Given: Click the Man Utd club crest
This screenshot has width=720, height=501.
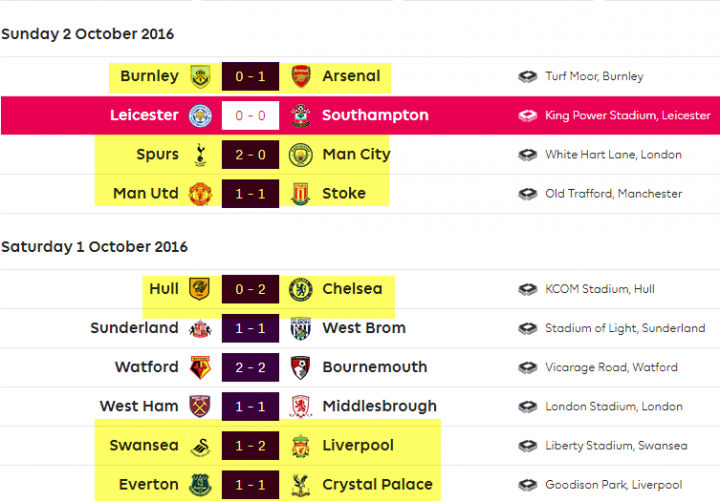Looking at the screenshot, I should point(200,194).
